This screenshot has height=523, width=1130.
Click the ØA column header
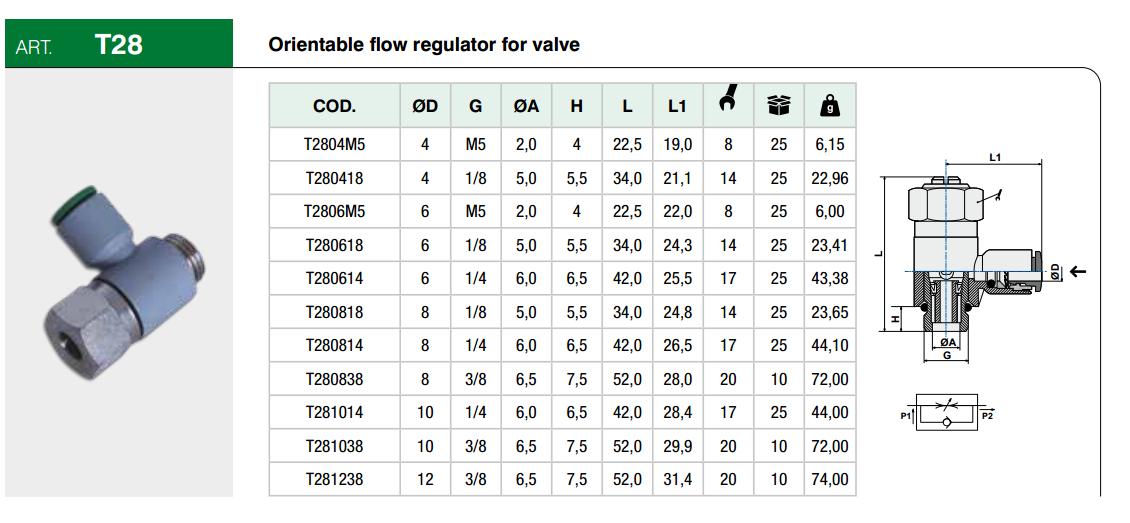[x=526, y=105]
